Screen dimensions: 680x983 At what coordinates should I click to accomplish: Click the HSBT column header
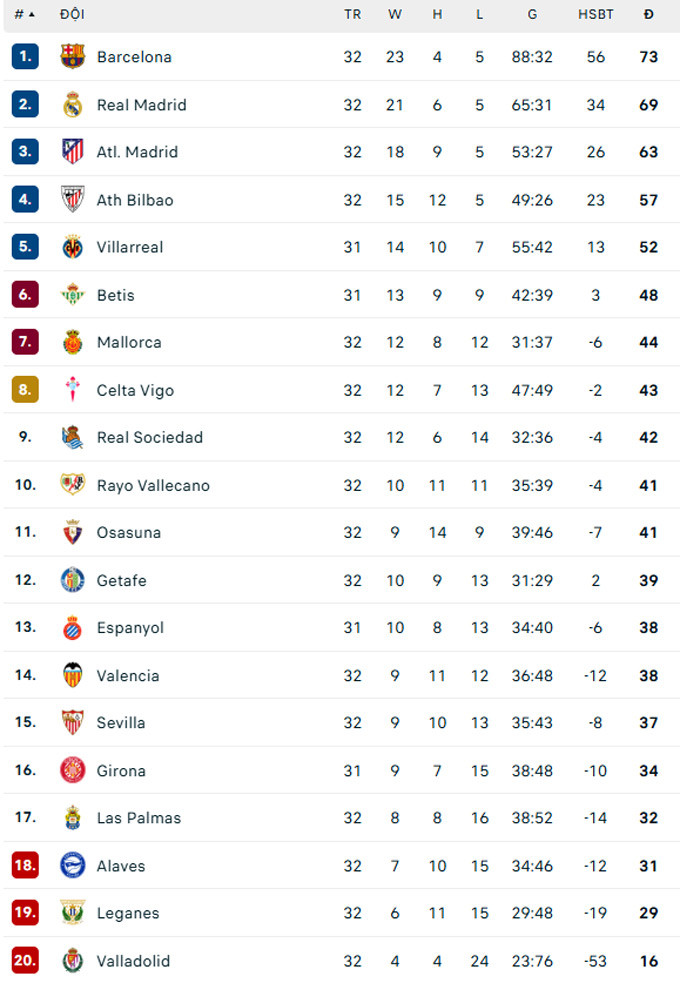coord(596,14)
